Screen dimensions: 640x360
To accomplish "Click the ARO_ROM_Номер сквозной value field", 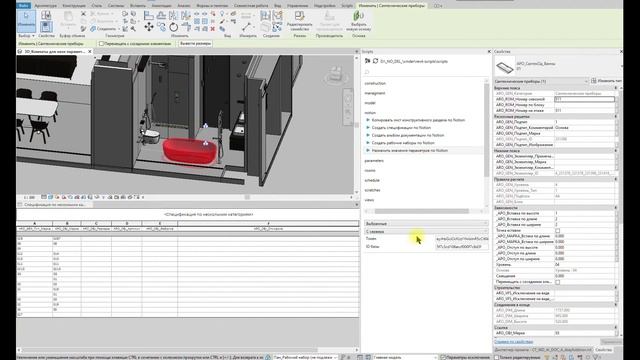I will point(584,99).
